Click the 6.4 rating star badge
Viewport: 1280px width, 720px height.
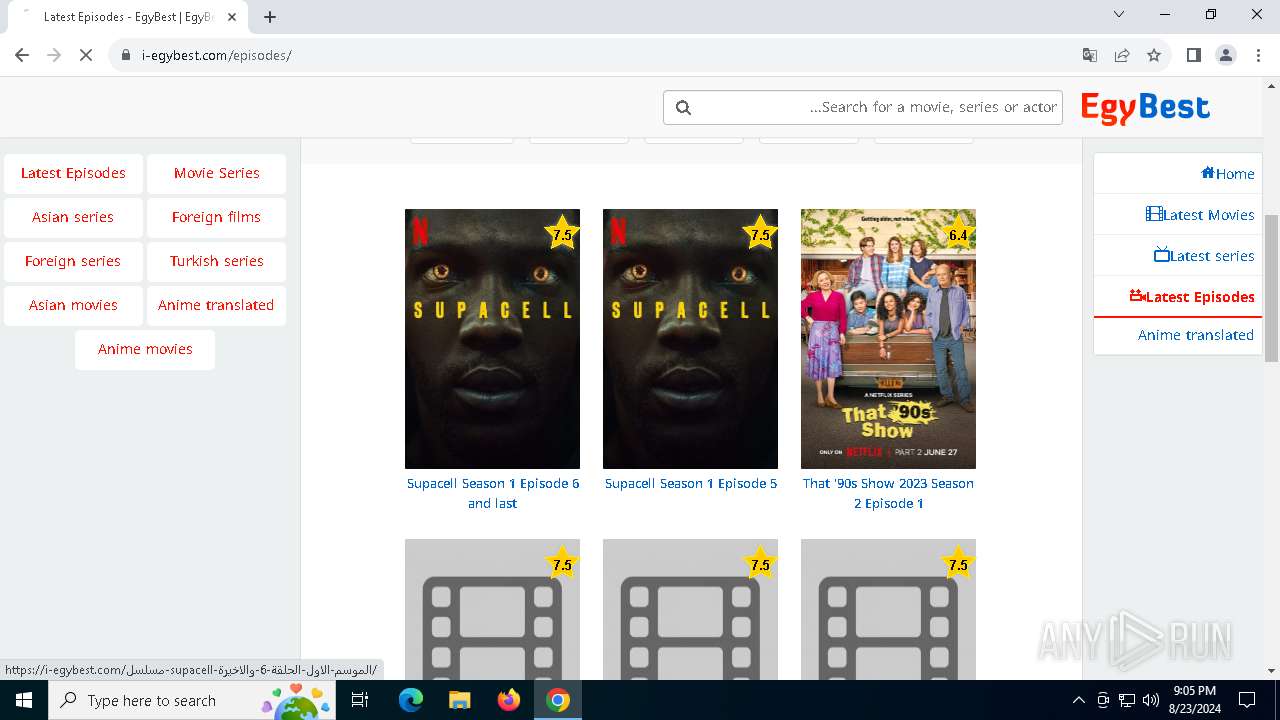(957, 235)
